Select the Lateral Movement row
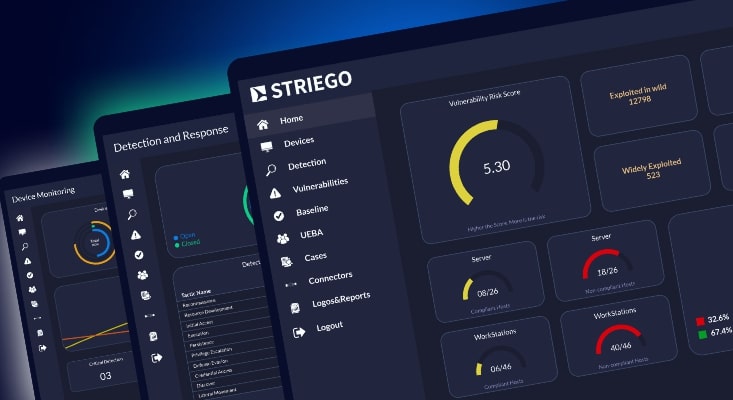Viewport: 733px width, 400px height. point(239,392)
